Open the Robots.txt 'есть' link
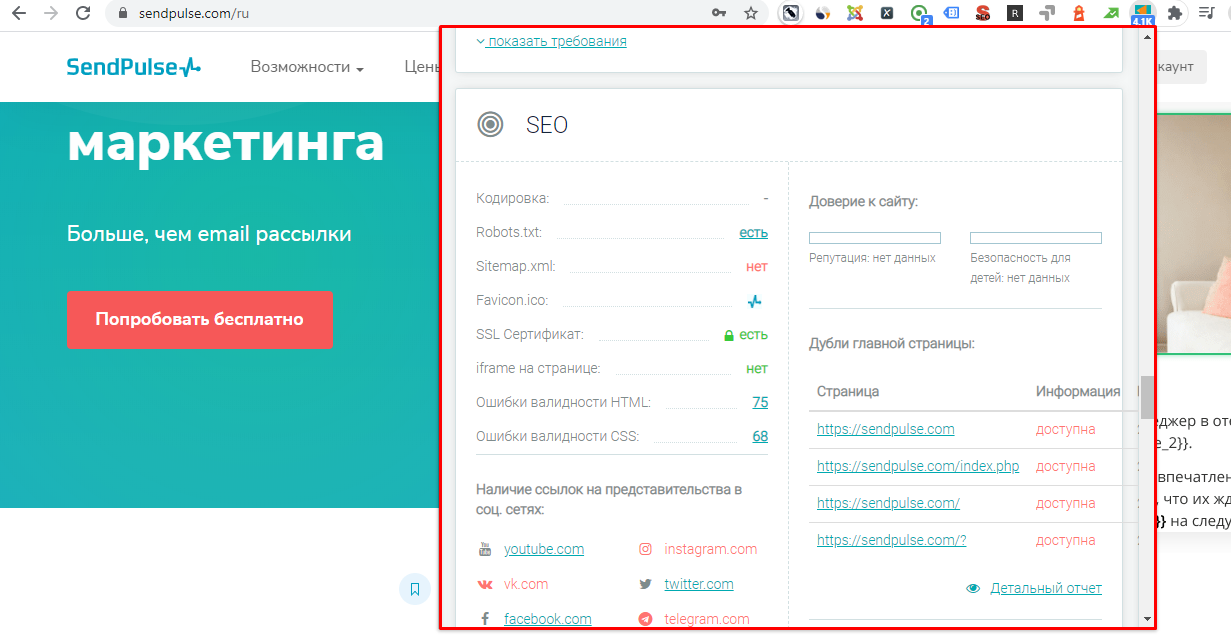Screen dimensions: 1231x636 (753, 232)
